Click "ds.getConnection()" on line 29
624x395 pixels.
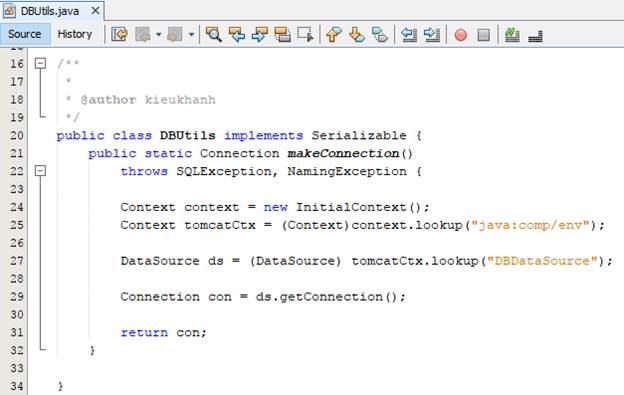point(327,297)
